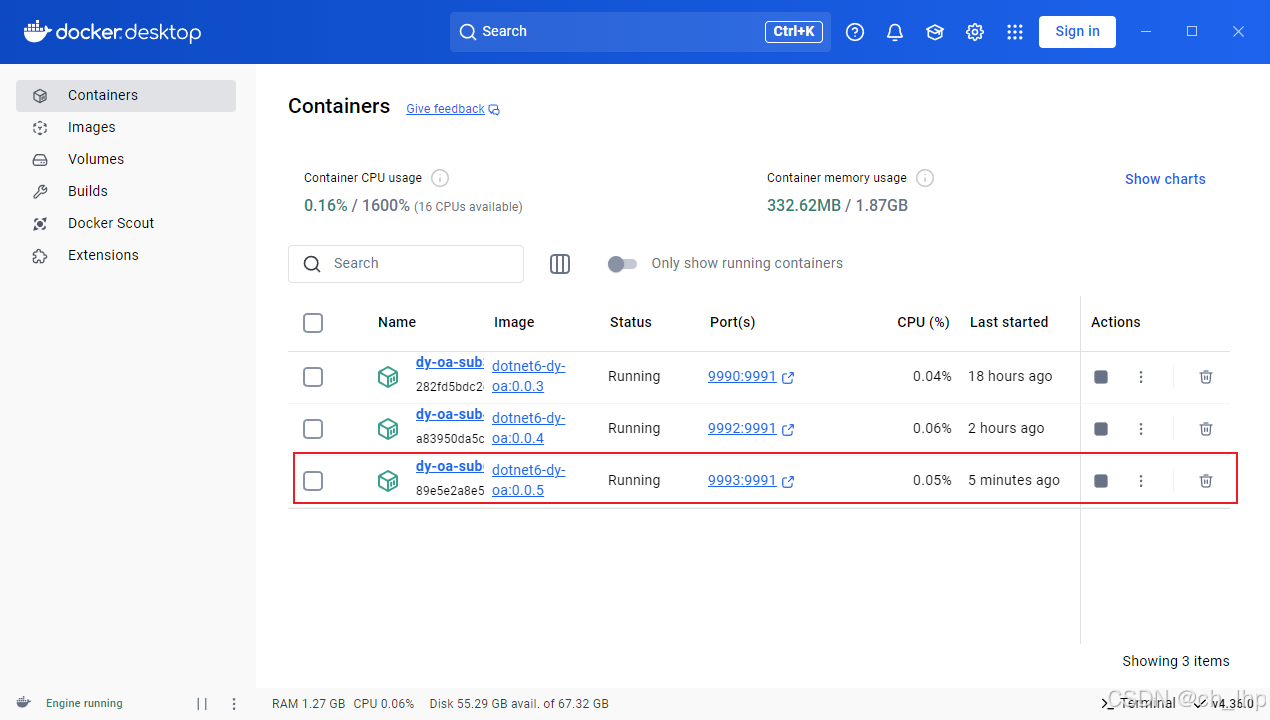
Task: Open the help question mark icon
Action: 855,32
